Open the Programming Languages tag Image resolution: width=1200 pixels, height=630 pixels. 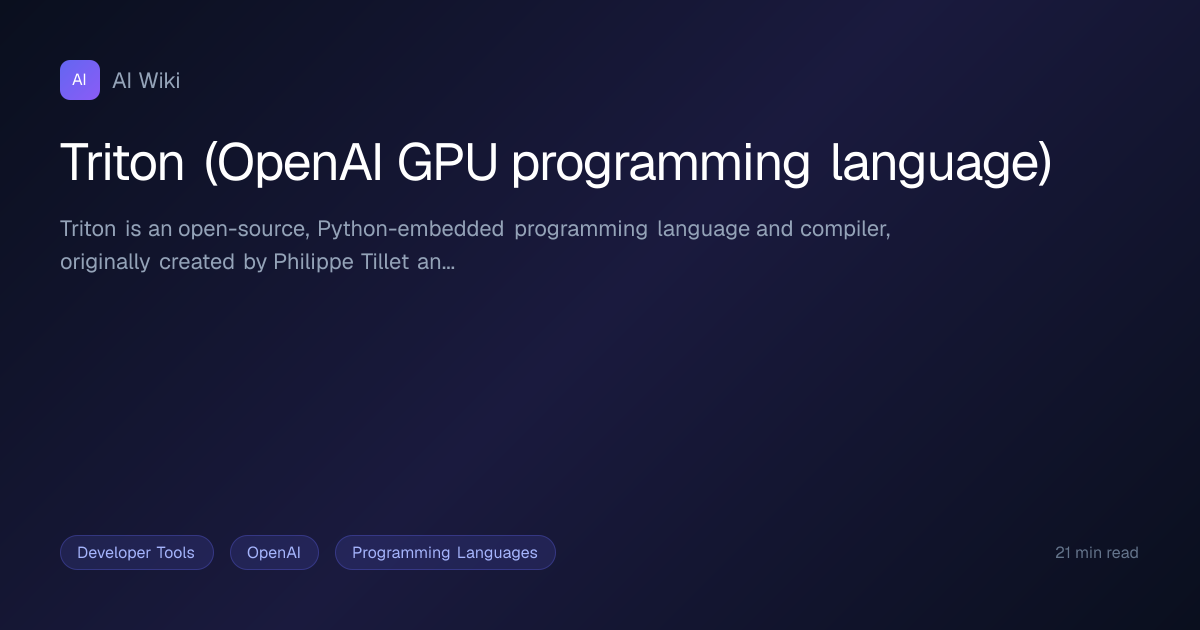[x=445, y=553]
